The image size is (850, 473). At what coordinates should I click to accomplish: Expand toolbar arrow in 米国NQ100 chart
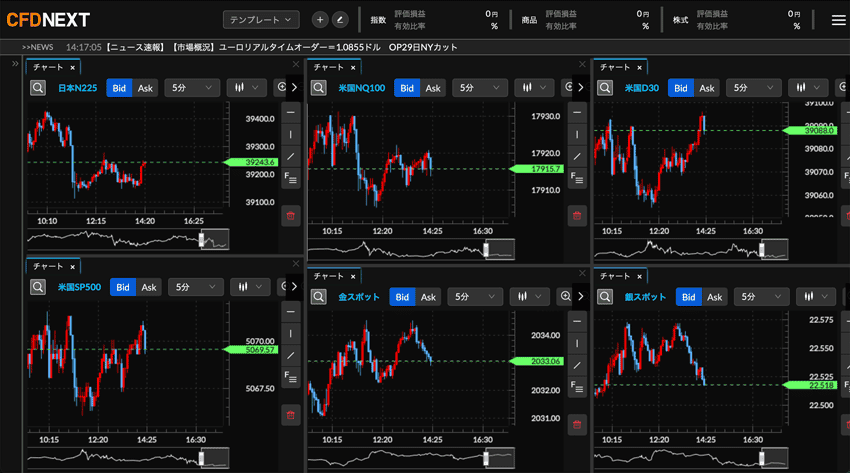(581, 88)
